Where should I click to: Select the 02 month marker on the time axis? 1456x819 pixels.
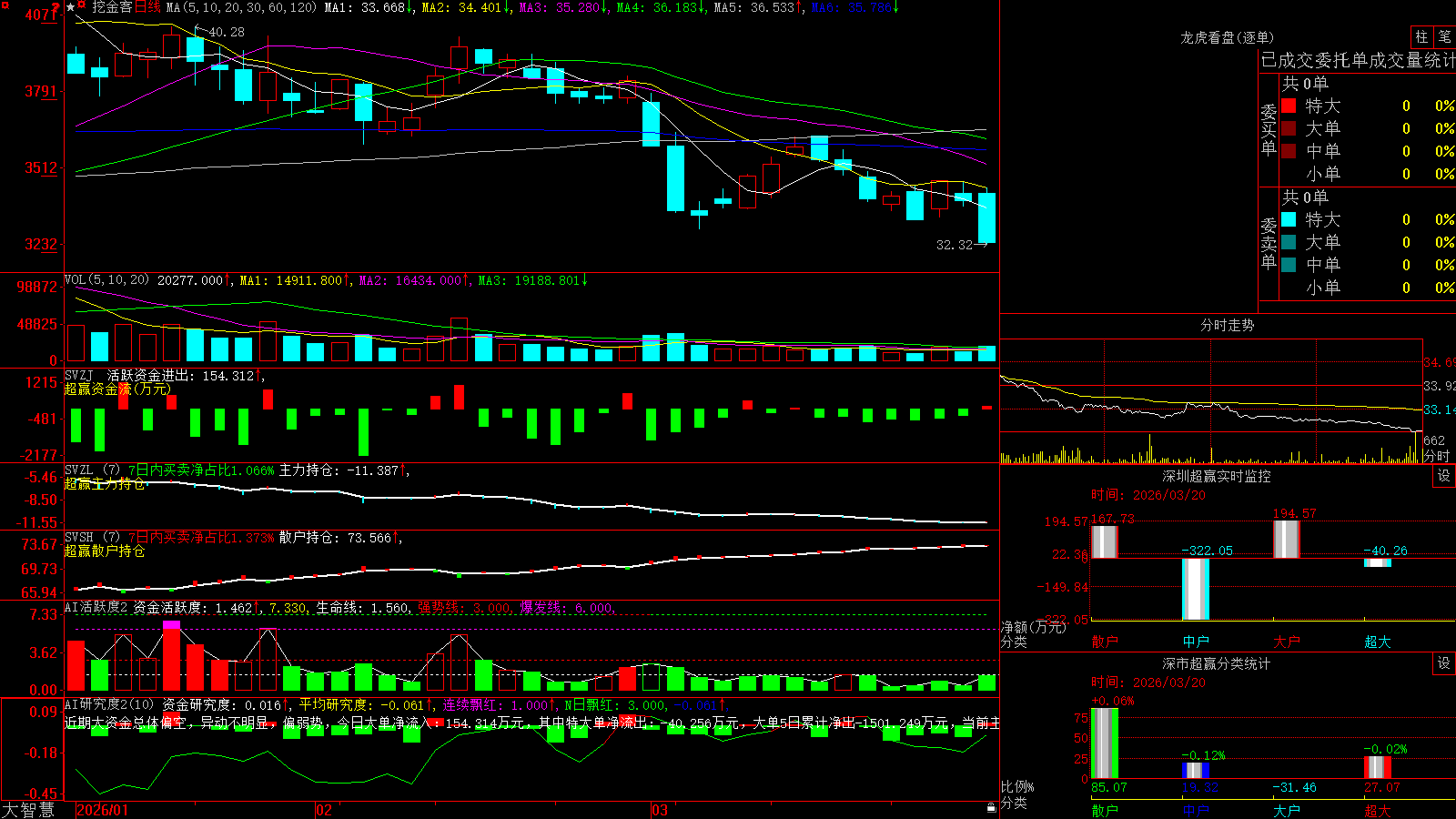tap(323, 810)
